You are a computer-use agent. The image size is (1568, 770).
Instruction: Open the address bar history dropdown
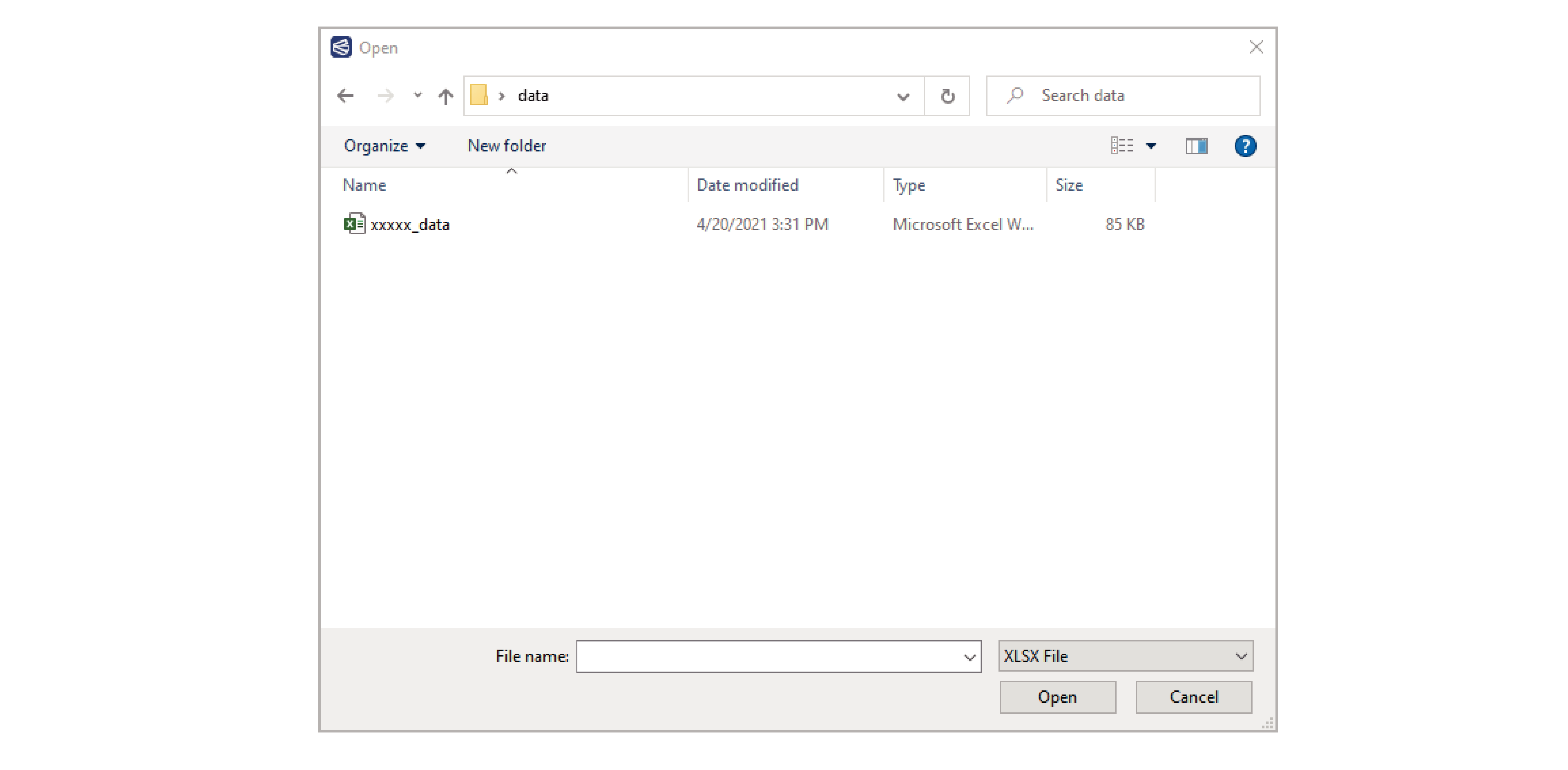click(903, 97)
